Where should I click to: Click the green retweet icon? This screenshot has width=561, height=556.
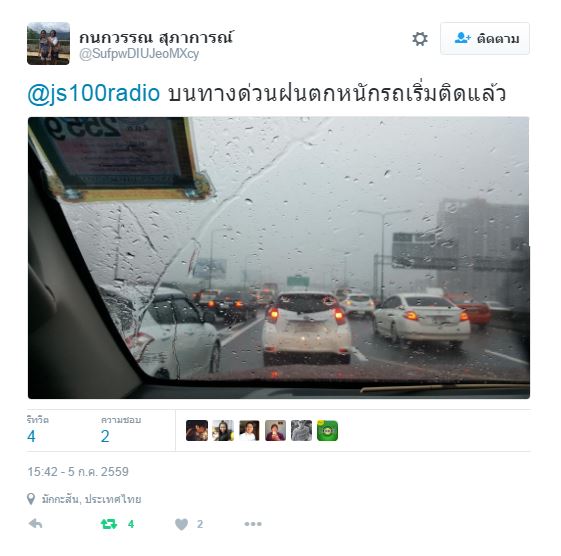coord(109,524)
